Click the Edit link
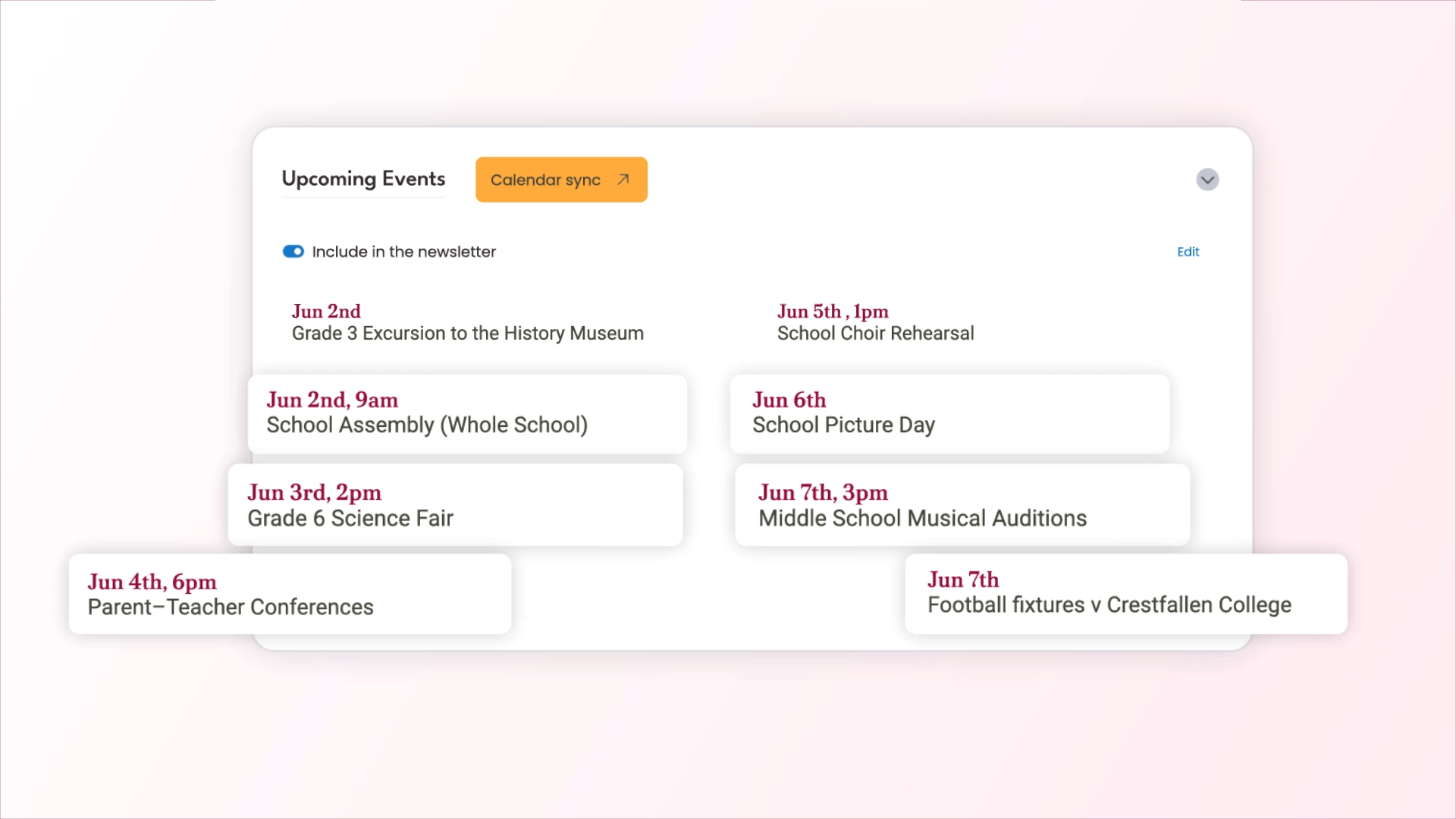 (1188, 252)
